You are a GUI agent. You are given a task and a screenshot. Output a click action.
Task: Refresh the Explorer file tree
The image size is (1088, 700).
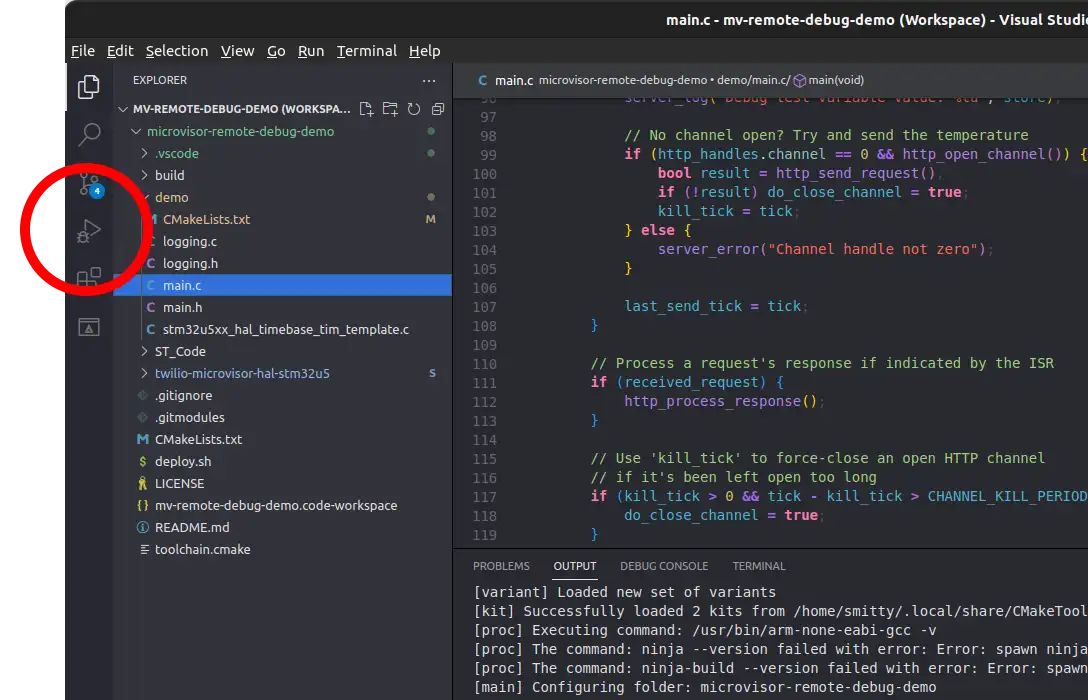414,109
